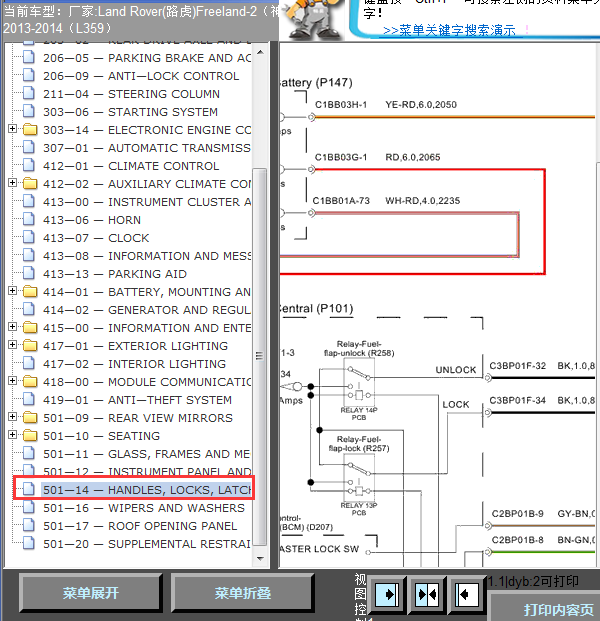Select 412-01 Climate Control
The width and height of the screenshot is (600, 621).
pos(131,166)
